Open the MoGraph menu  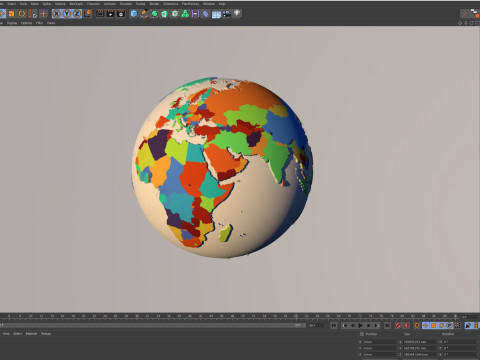[76, 4]
